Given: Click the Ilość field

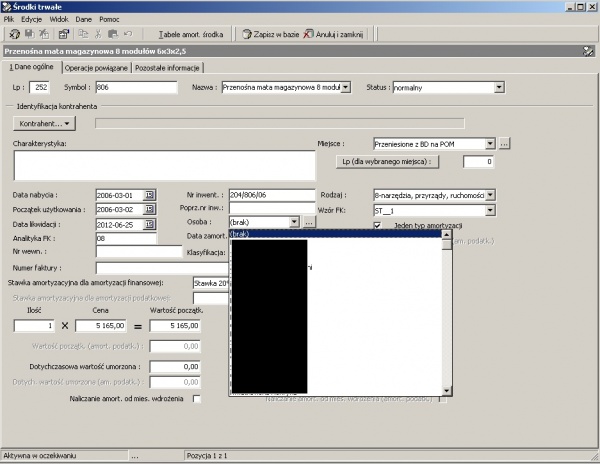Looking at the screenshot, I should (x=34, y=326).
